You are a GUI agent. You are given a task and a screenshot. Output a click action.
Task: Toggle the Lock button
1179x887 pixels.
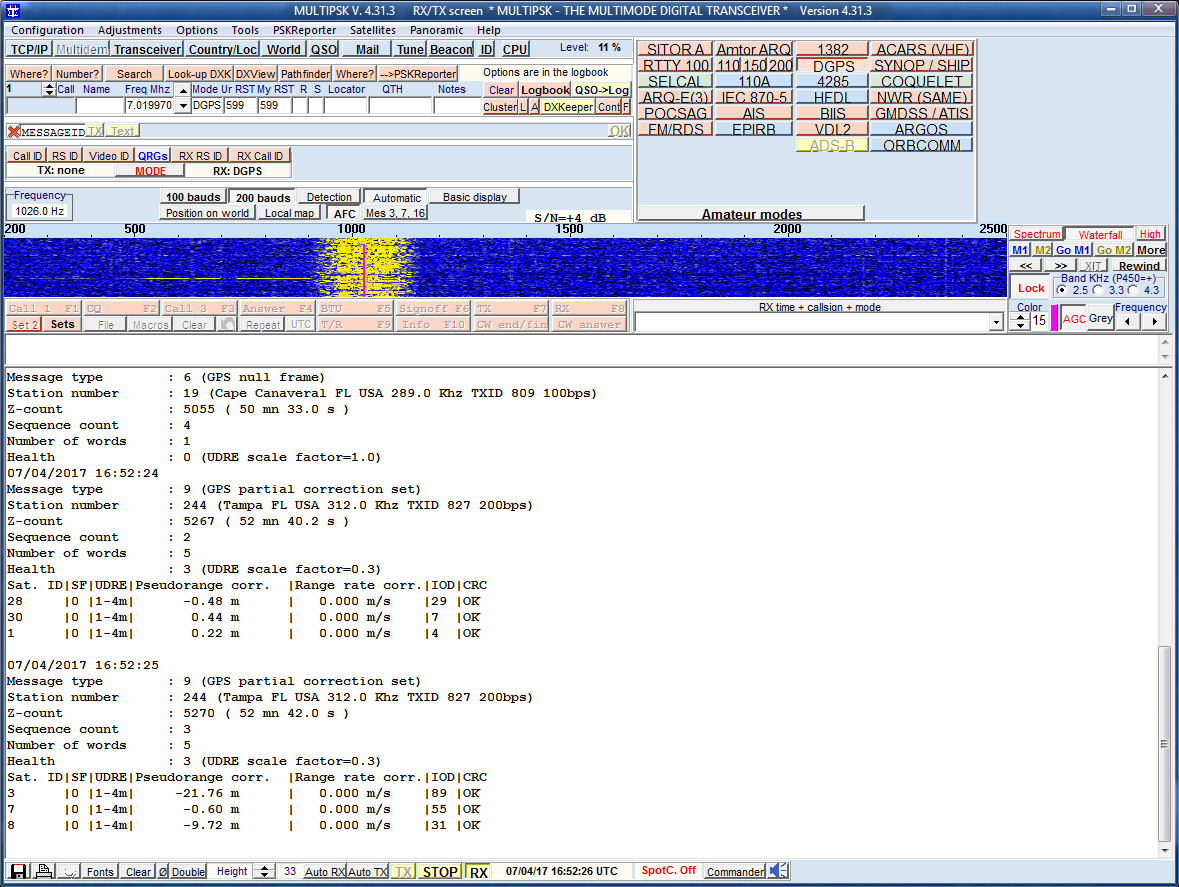tap(1031, 288)
